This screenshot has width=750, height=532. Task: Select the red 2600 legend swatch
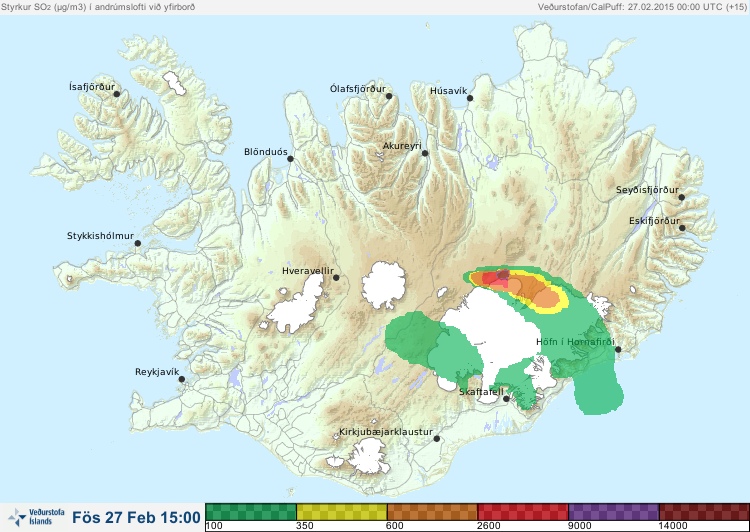pos(523,511)
